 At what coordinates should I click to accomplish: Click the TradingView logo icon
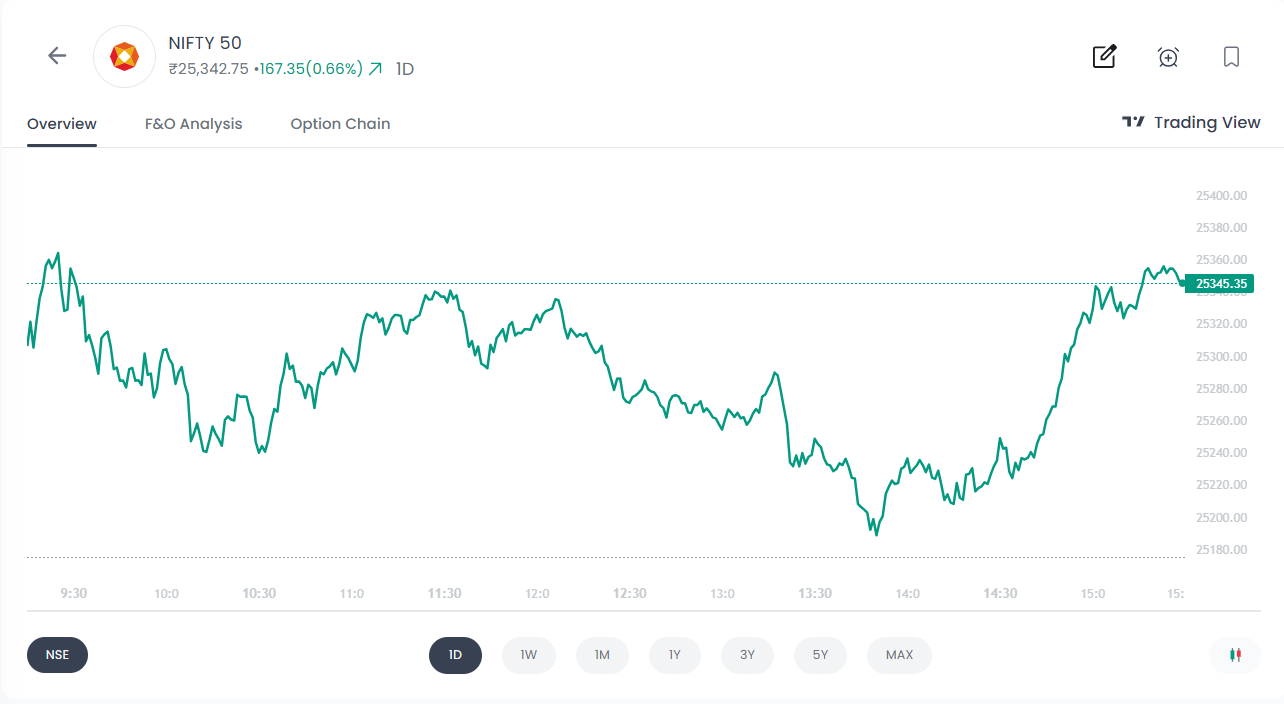[1133, 122]
